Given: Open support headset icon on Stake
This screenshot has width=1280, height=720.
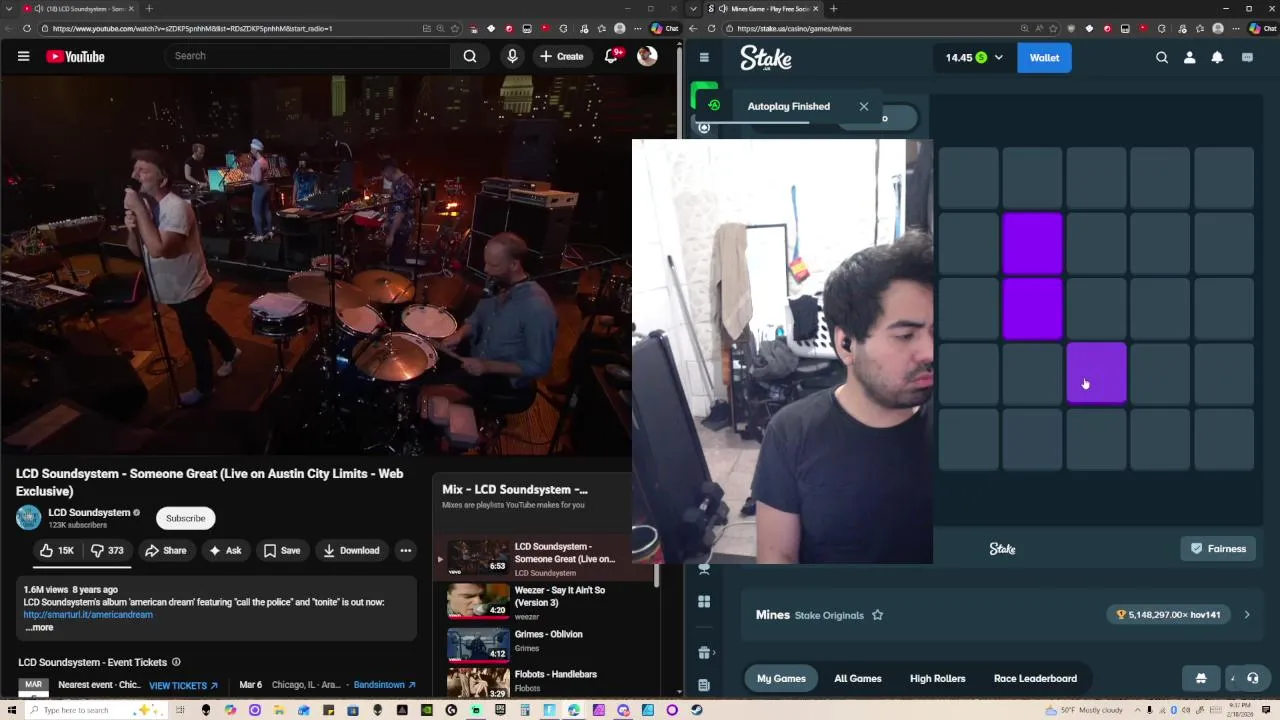Looking at the screenshot, I should point(1252,678).
